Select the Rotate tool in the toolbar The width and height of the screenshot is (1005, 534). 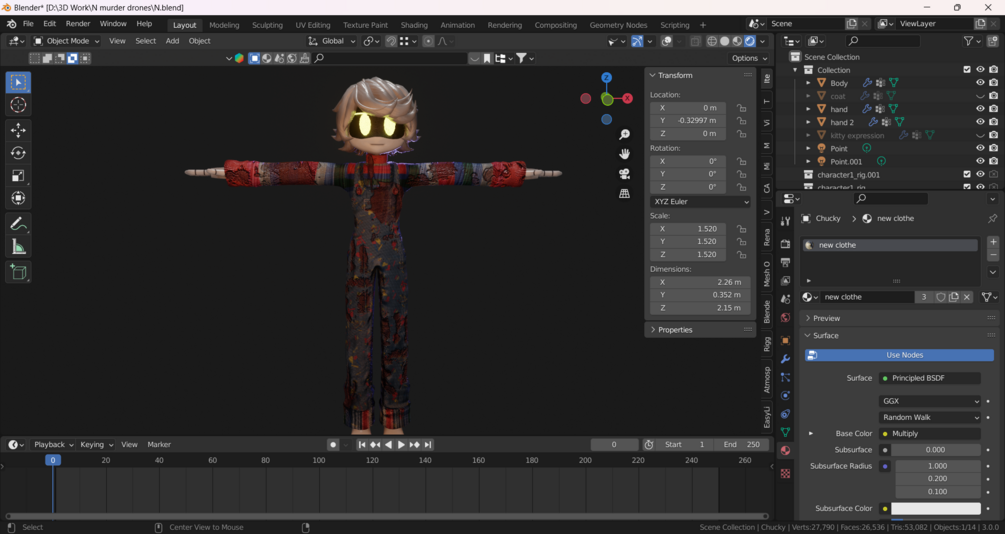point(18,153)
